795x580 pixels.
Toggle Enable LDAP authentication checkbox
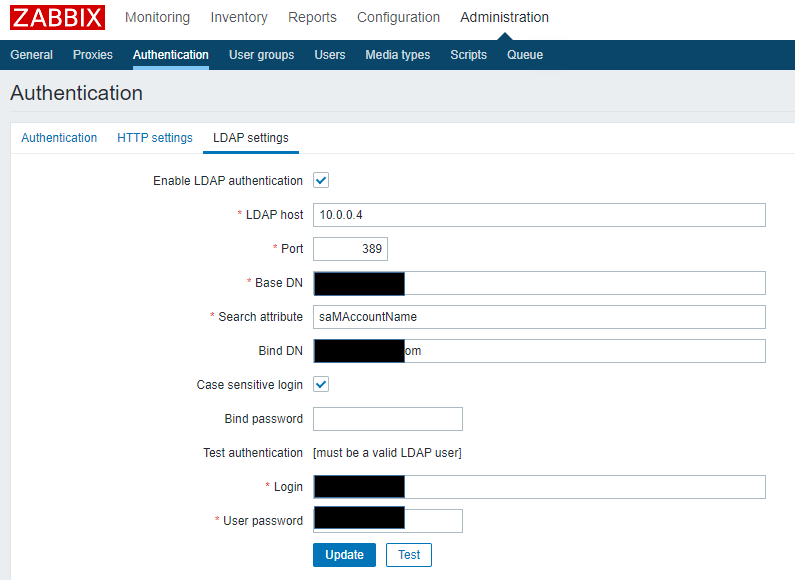click(321, 180)
